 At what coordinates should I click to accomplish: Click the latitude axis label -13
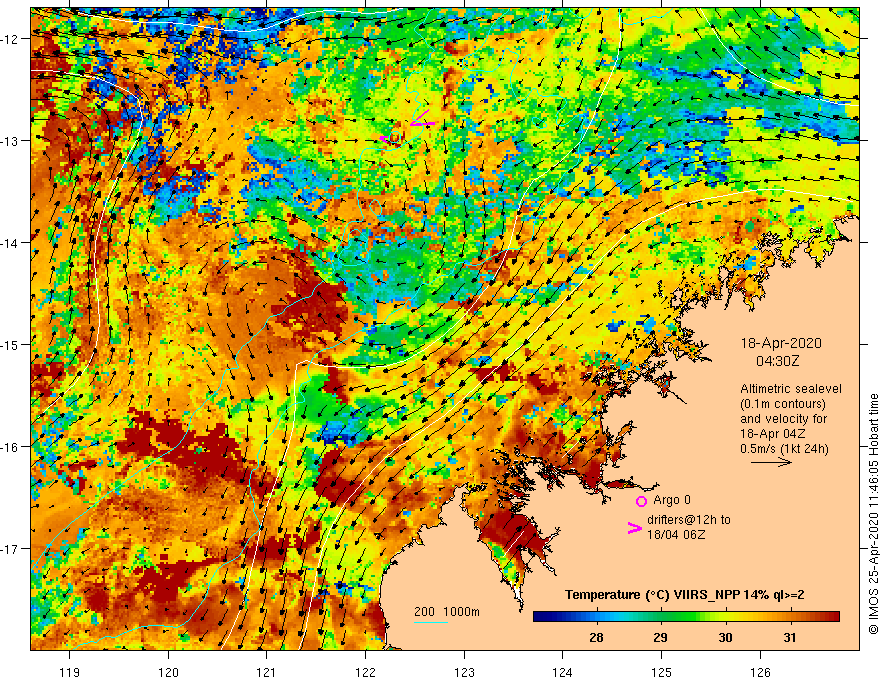11,141
